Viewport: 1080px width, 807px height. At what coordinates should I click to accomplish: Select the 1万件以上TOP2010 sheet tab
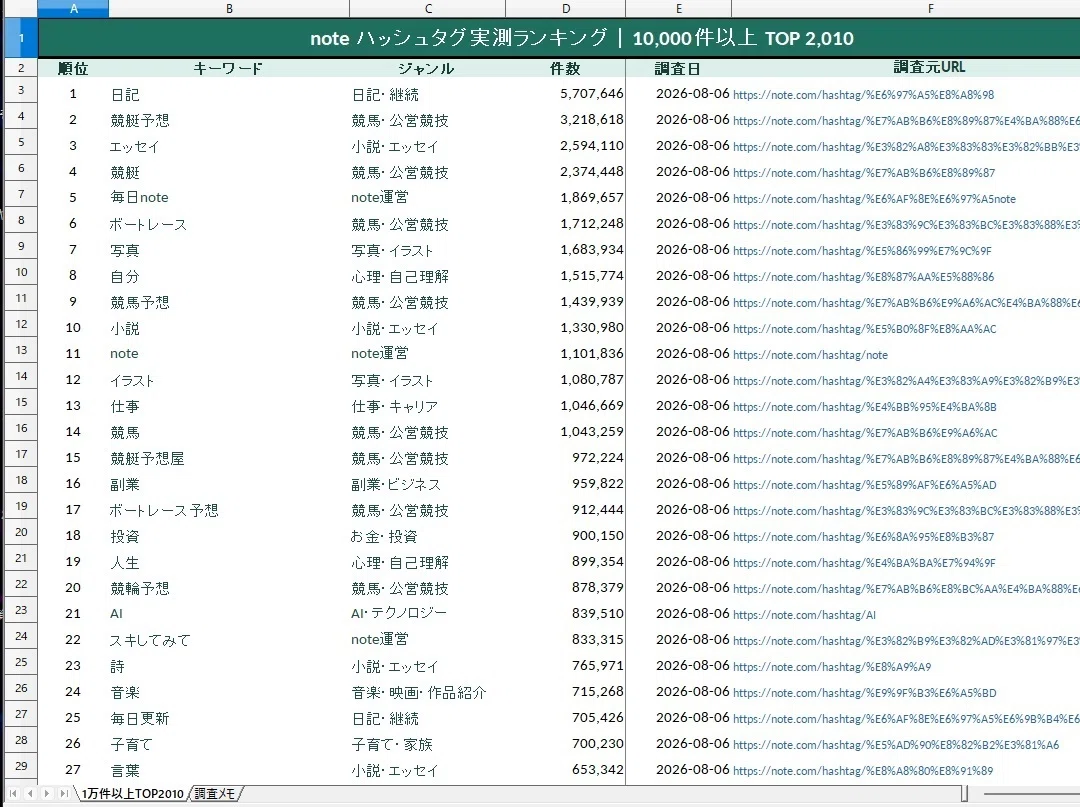(132, 794)
